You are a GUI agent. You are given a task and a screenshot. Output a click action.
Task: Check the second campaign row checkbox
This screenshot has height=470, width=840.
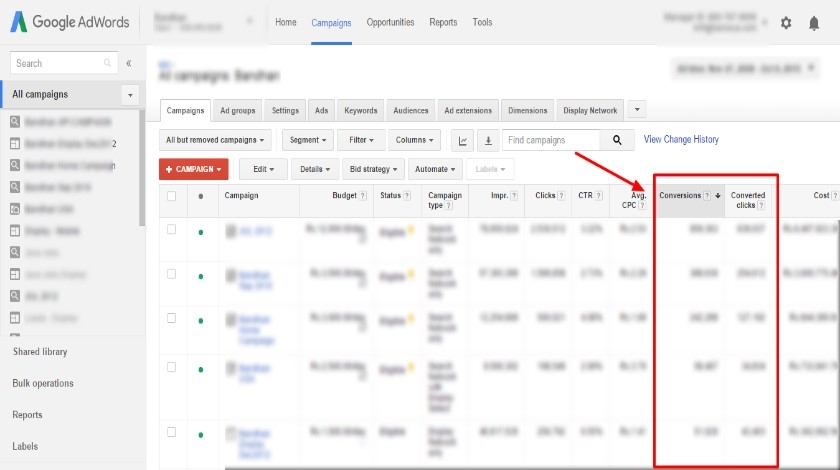click(172, 273)
